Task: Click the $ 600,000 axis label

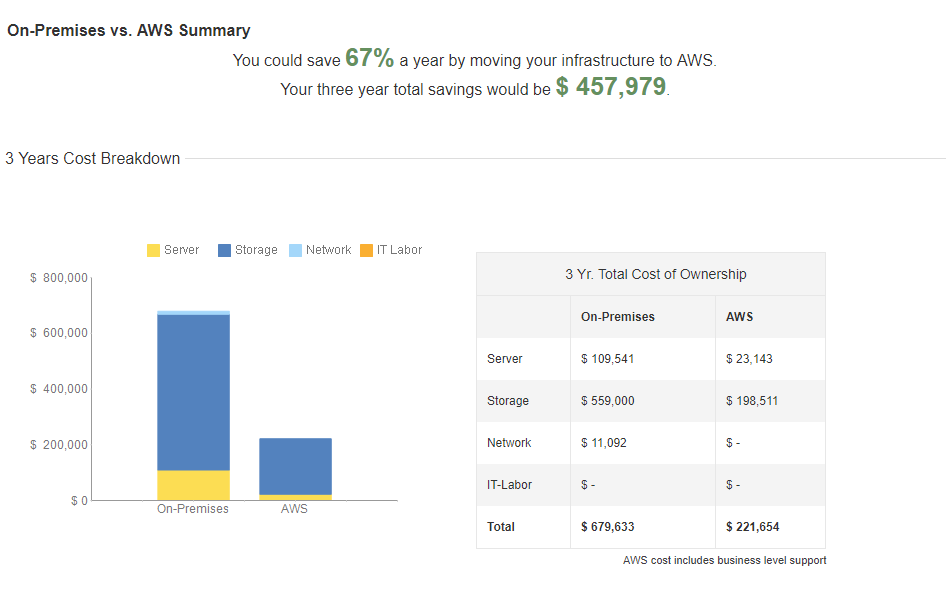Action: [x=59, y=333]
